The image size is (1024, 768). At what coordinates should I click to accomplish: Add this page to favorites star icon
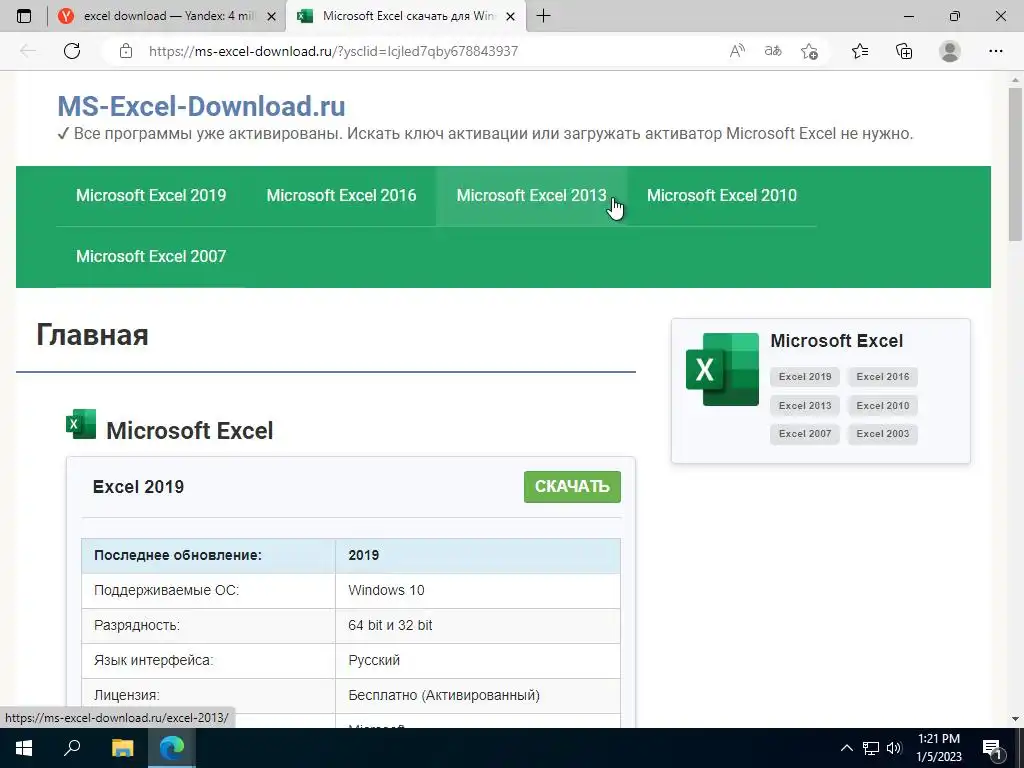point(809,51)
